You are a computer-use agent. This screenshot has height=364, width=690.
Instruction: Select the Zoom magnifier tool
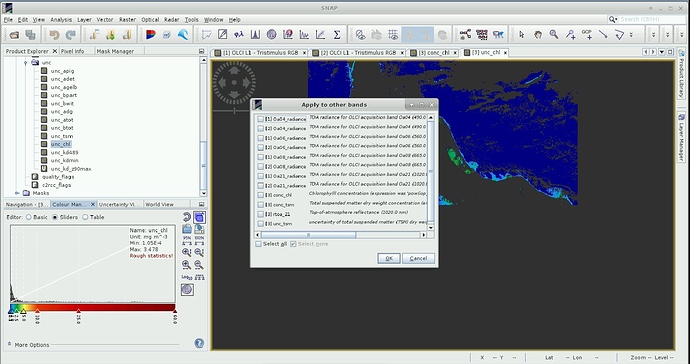coord(554,34)
